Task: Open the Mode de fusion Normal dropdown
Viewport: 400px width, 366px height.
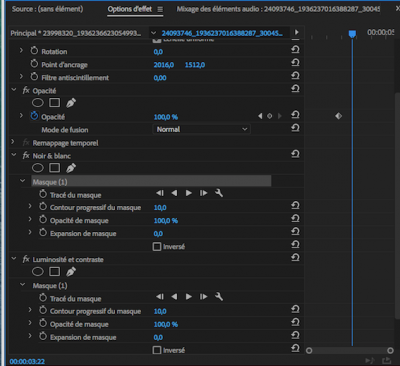Action: click(202, 129)
